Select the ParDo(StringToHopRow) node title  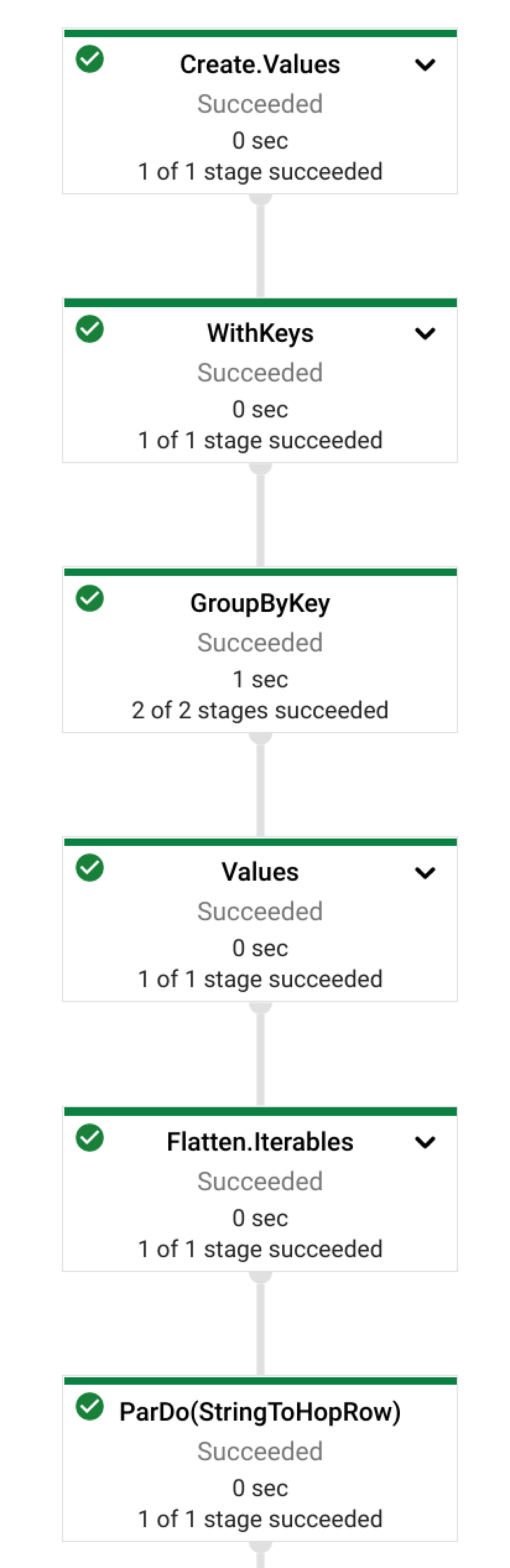(260, 1412)
